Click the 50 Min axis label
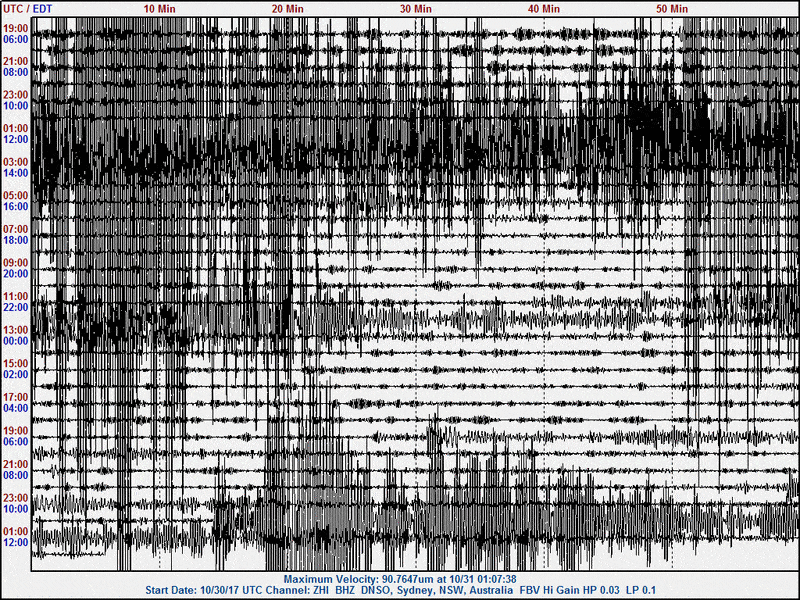Image resolution: width=800 pixels, height=600 pixels. point(672,8)
